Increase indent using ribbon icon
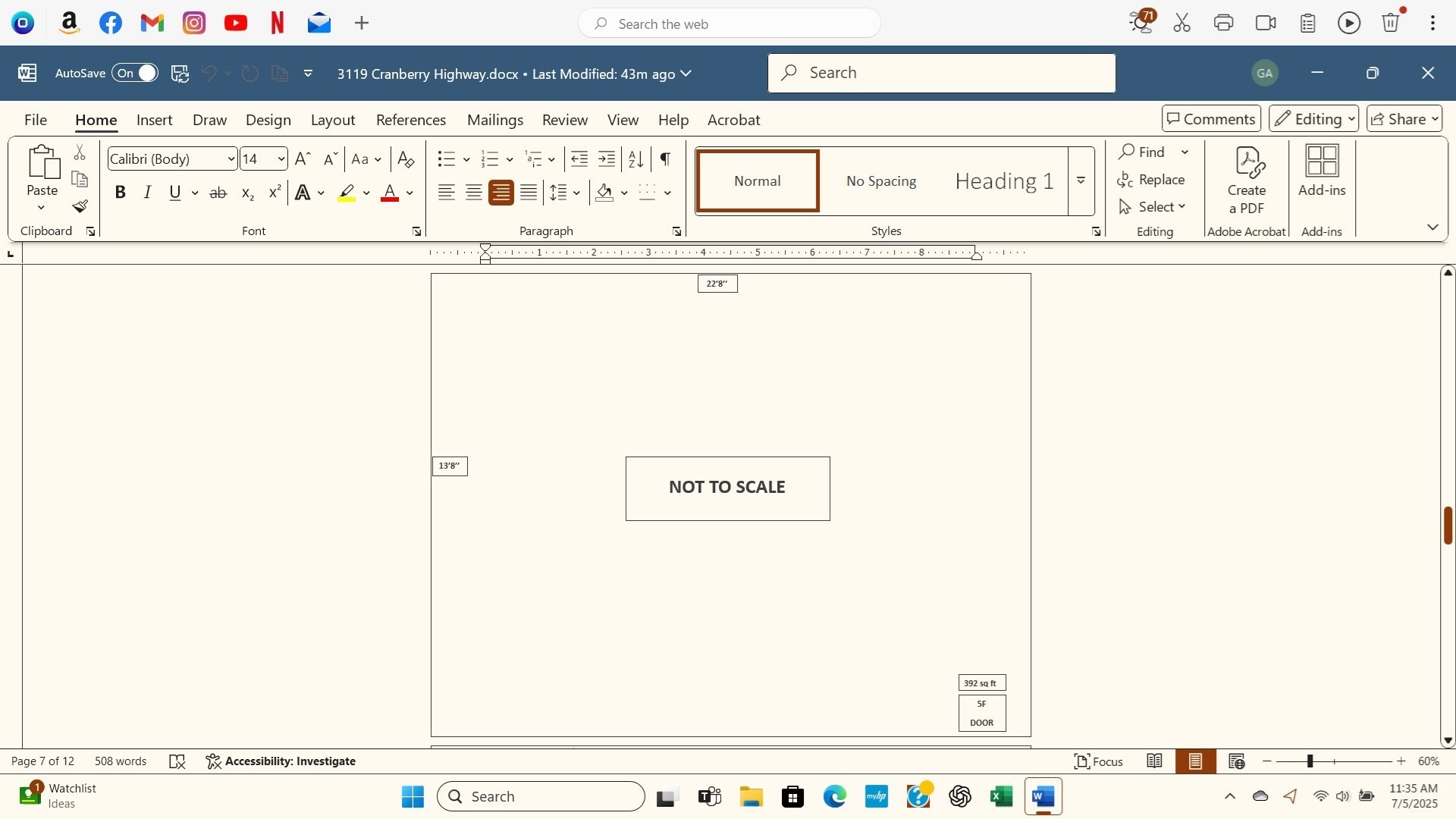This screenshot has width=1456, height=819. point(607,159)
